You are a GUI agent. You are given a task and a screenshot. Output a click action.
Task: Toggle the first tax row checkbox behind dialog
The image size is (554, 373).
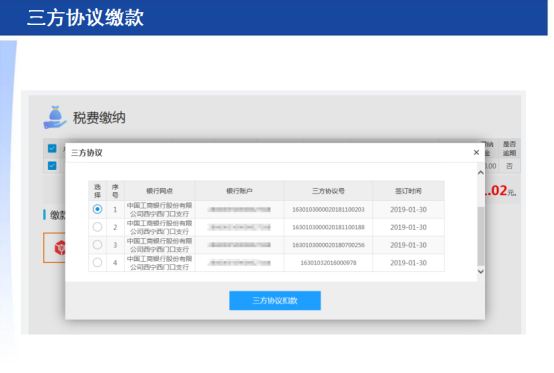[52, 165]
